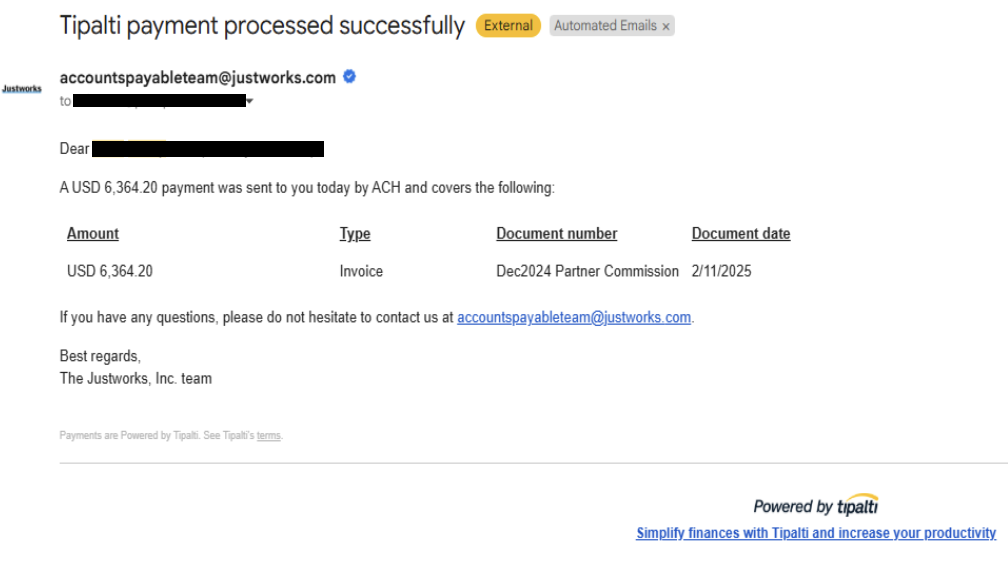
Task: Click the email subject Tipalti payment processed successfully
Action: (x=262, y=26)
